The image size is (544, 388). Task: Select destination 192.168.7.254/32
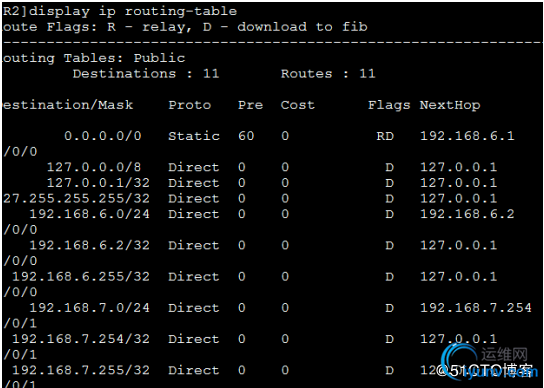point(81,339)
